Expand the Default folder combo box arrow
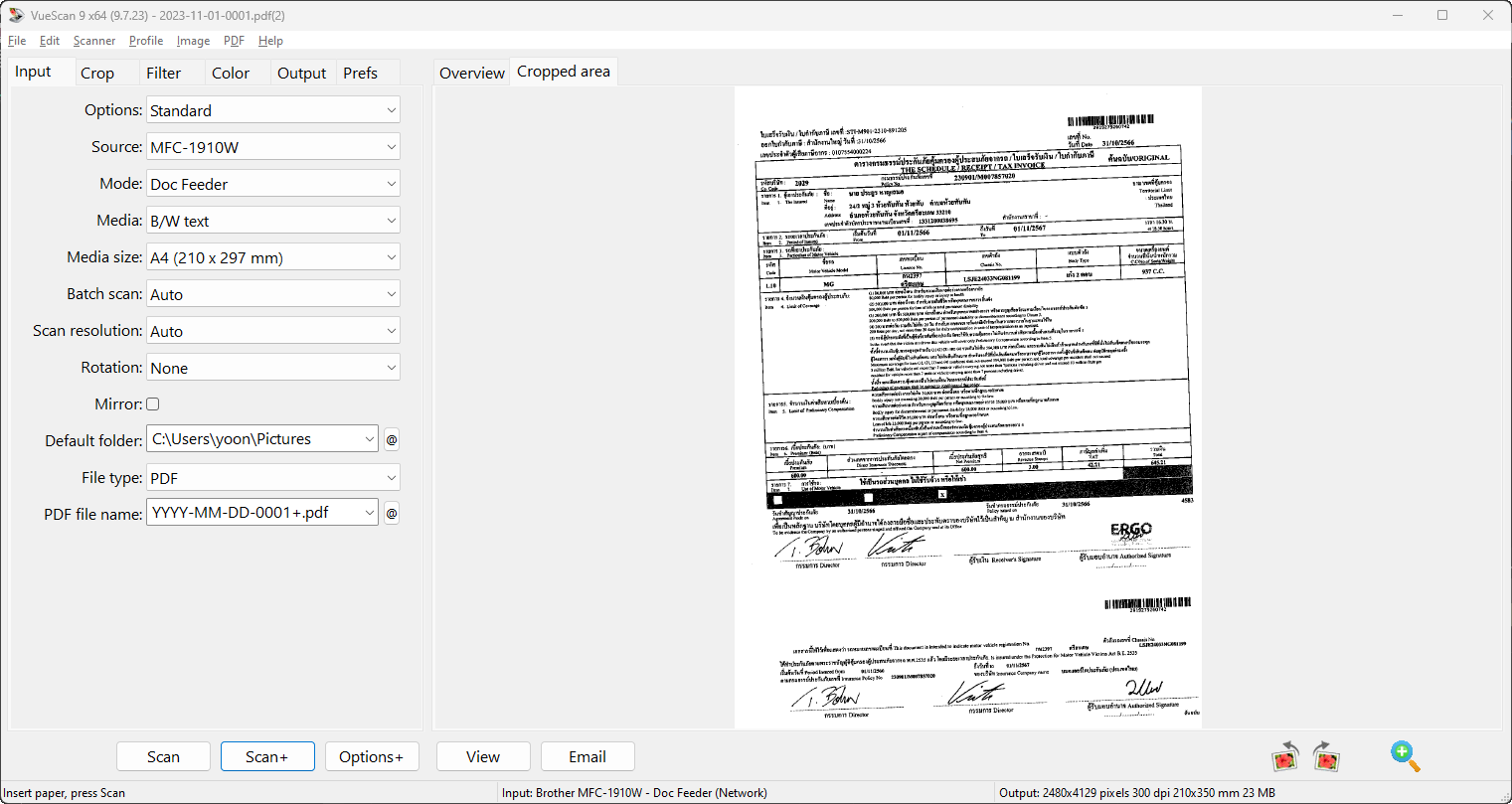Image resolution: width=1512 pixels, height=804 pixels. [370, 439]
